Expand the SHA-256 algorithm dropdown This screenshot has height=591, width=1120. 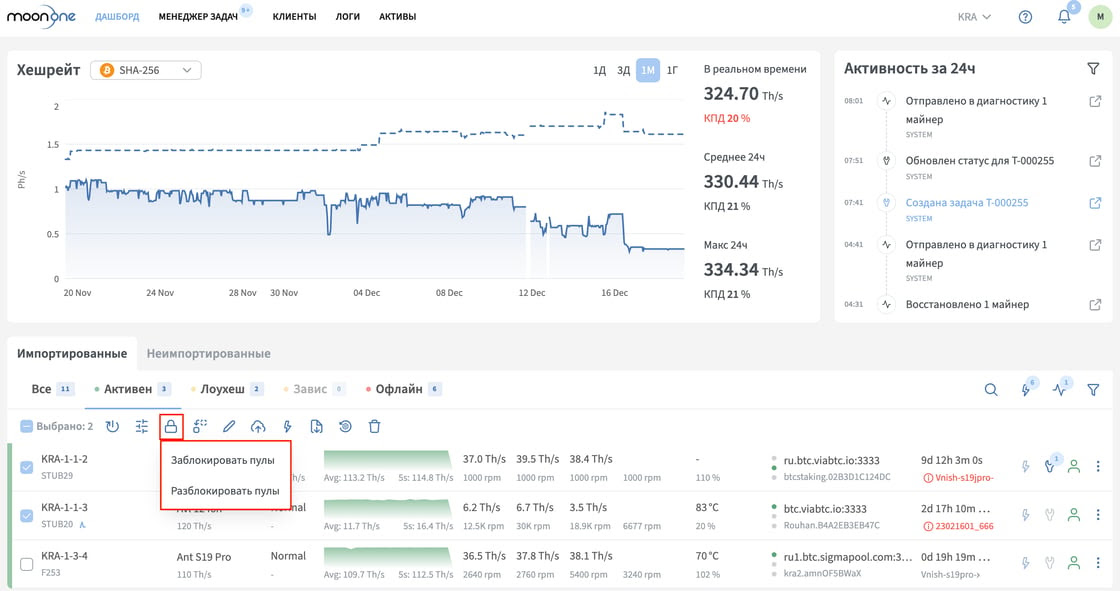click(146, 70)
